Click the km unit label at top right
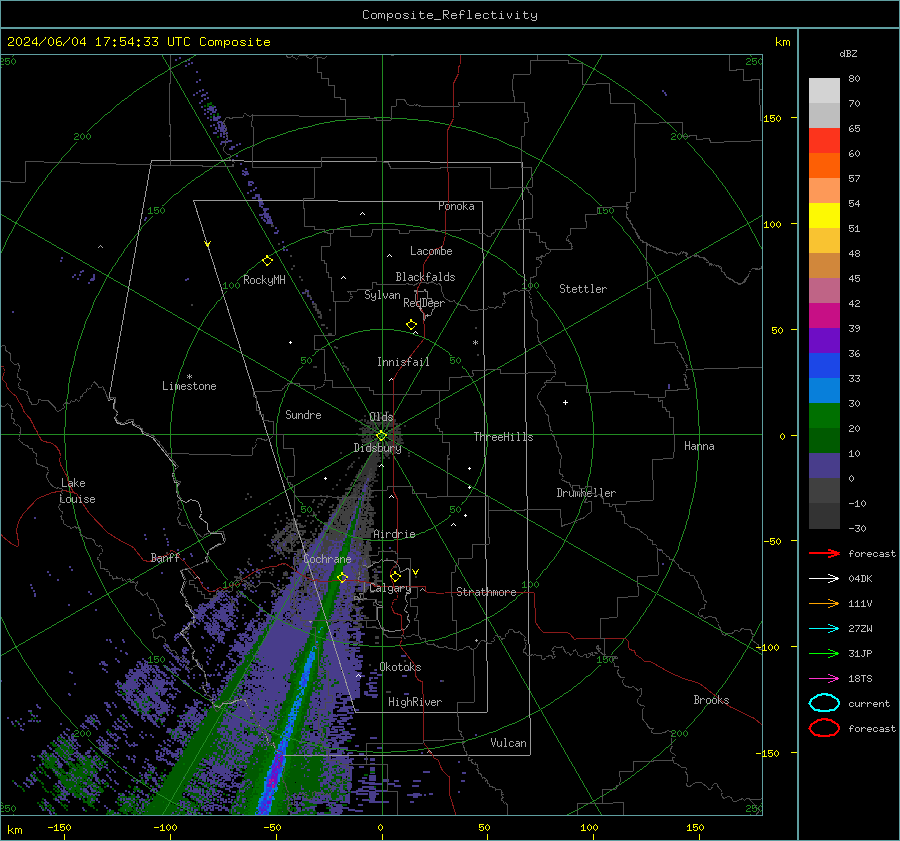Screen dimensions: 900x841 (782, 42)
